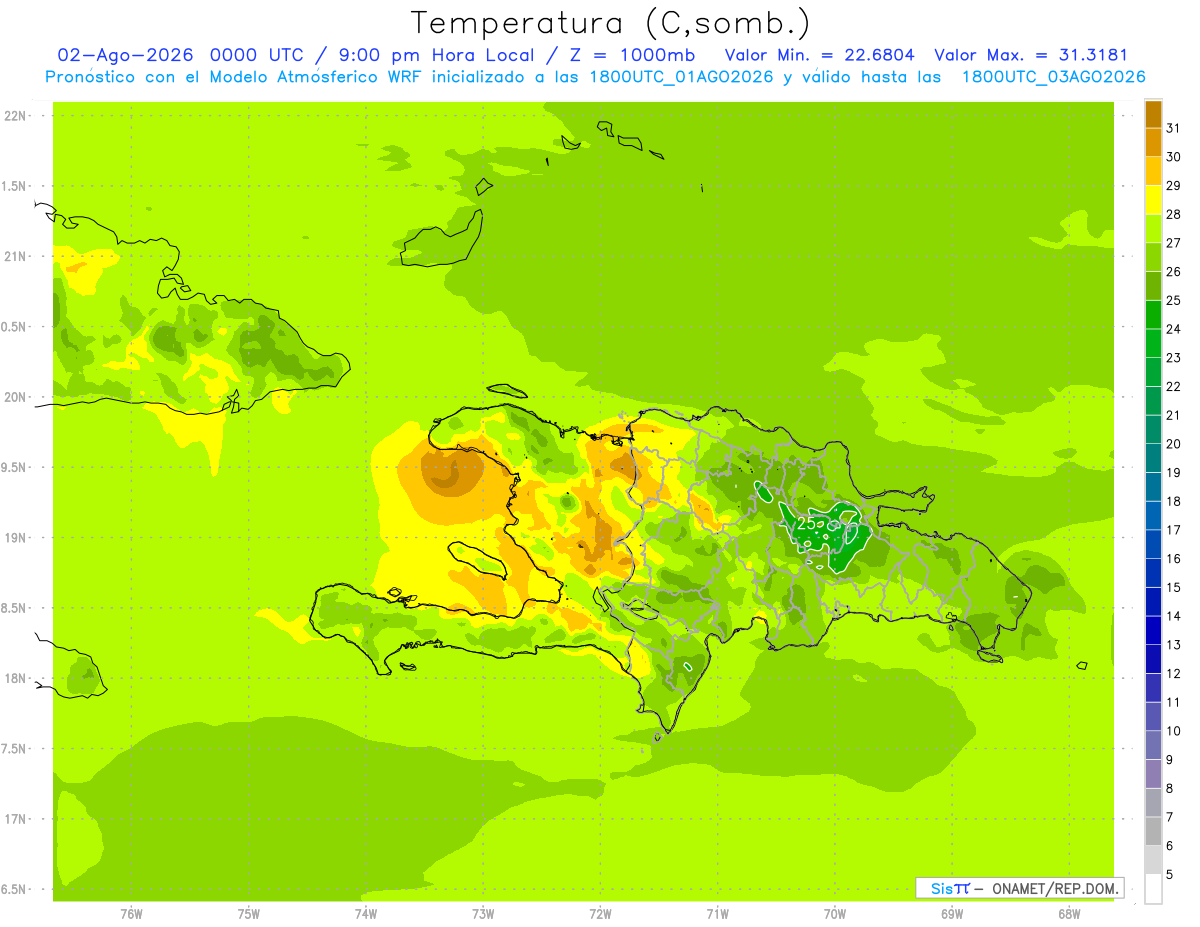The image size is (1200, 927).
Task: Click the "74W" longitude axis label
Action: coord(366,914)
